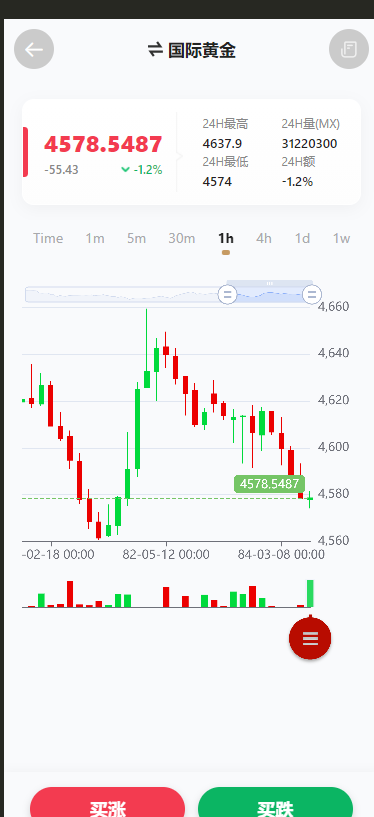Click the 4,580 y-axis label
Screen dimensions: 374x817
(333, 493)
